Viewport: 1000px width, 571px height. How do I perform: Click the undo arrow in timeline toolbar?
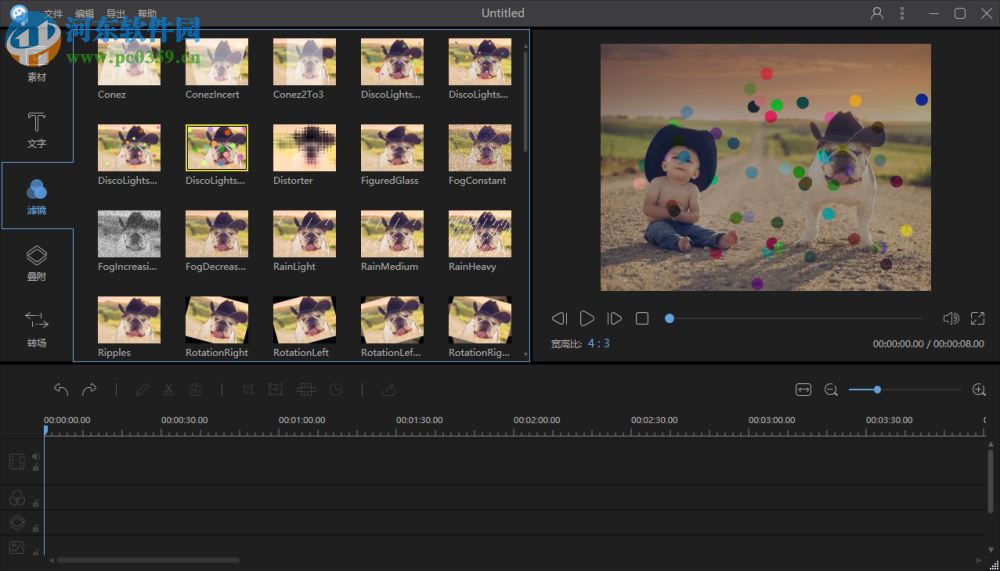point(61,390)
